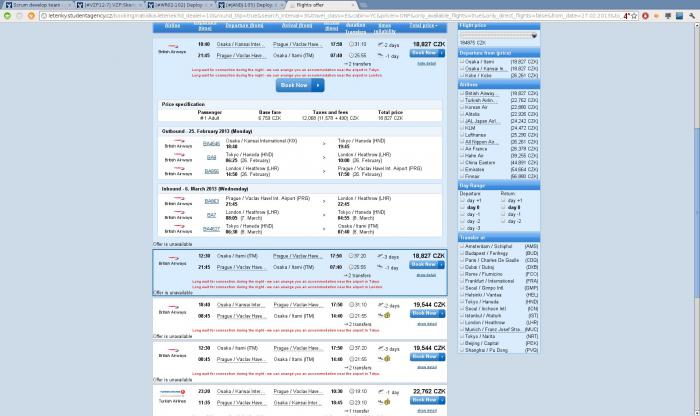Click the British Airways logo on the BA4627 inbound segment

(x=178, y=229)
